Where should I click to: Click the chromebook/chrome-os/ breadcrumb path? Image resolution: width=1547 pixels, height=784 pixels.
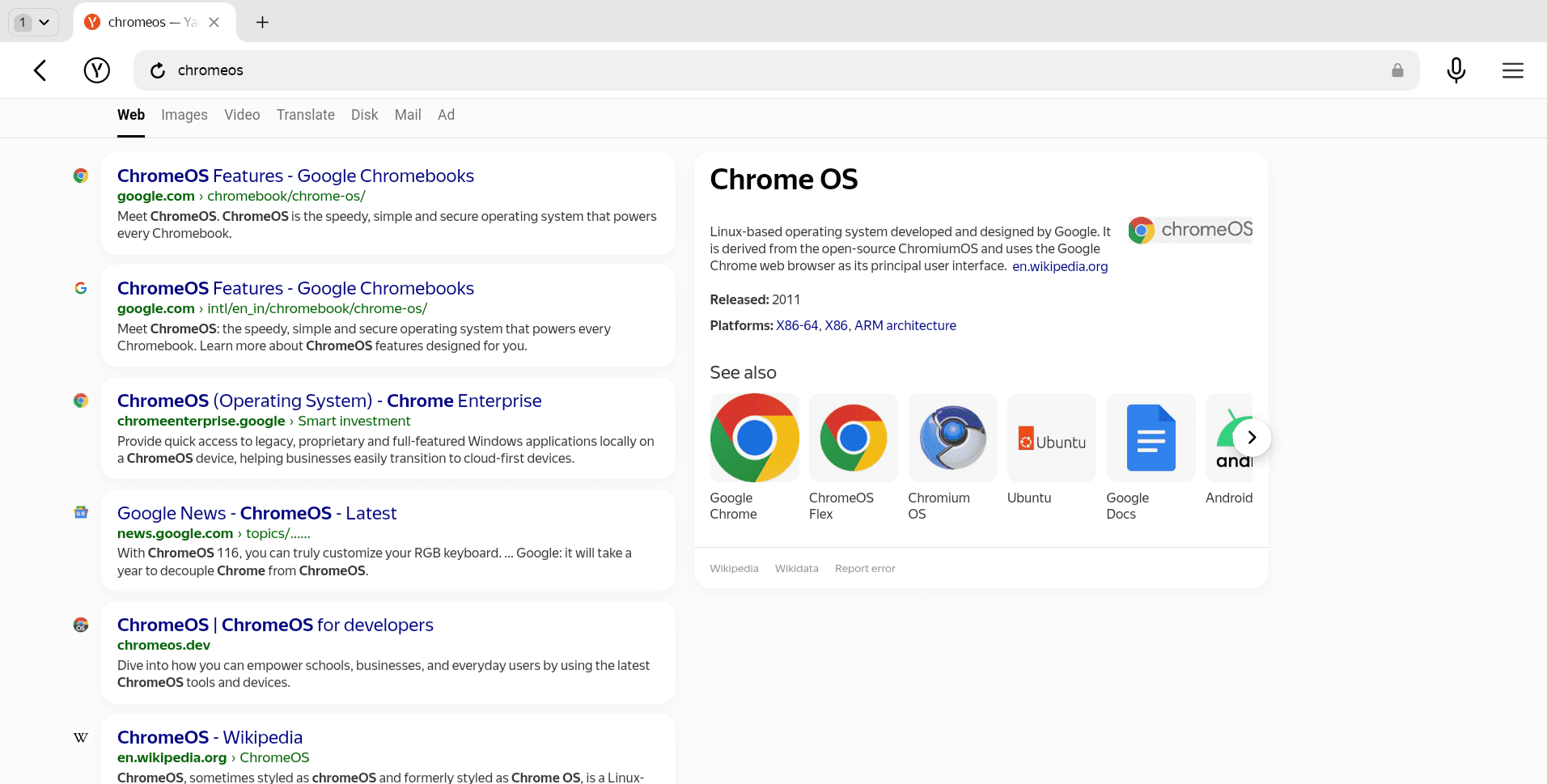point(286,196)
